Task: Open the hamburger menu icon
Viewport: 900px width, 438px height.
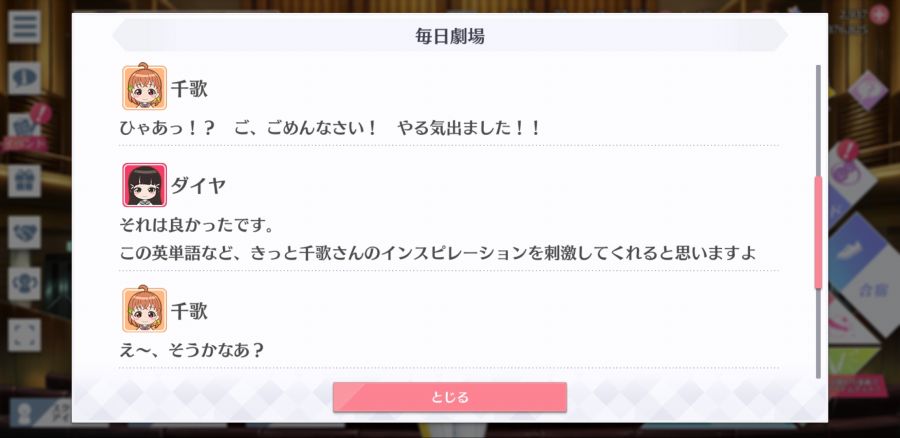Action: 24,26
